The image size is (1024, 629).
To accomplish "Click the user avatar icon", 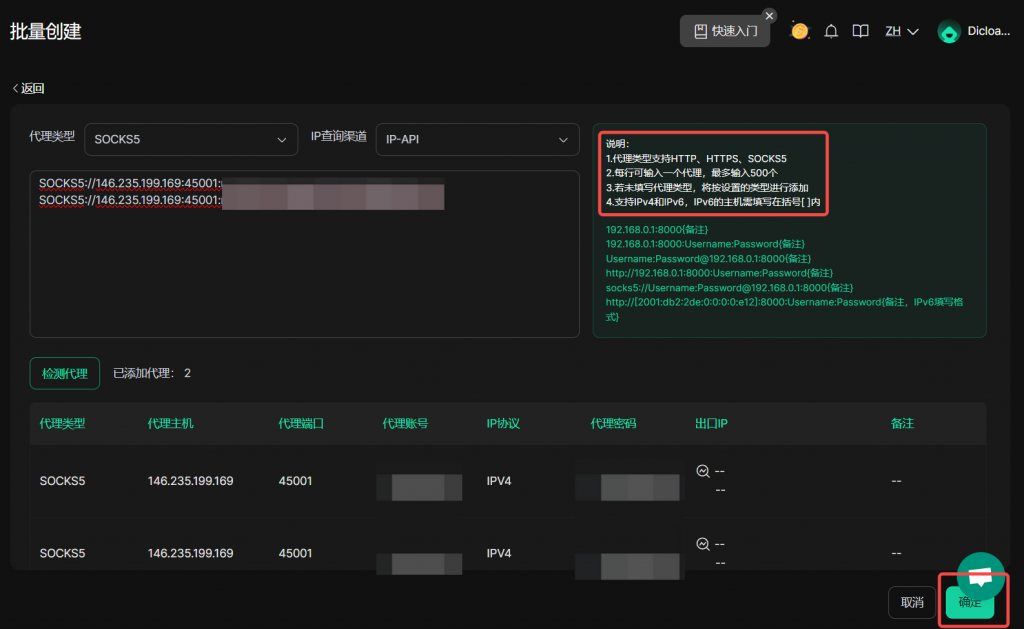I will (x=949, y=32).
